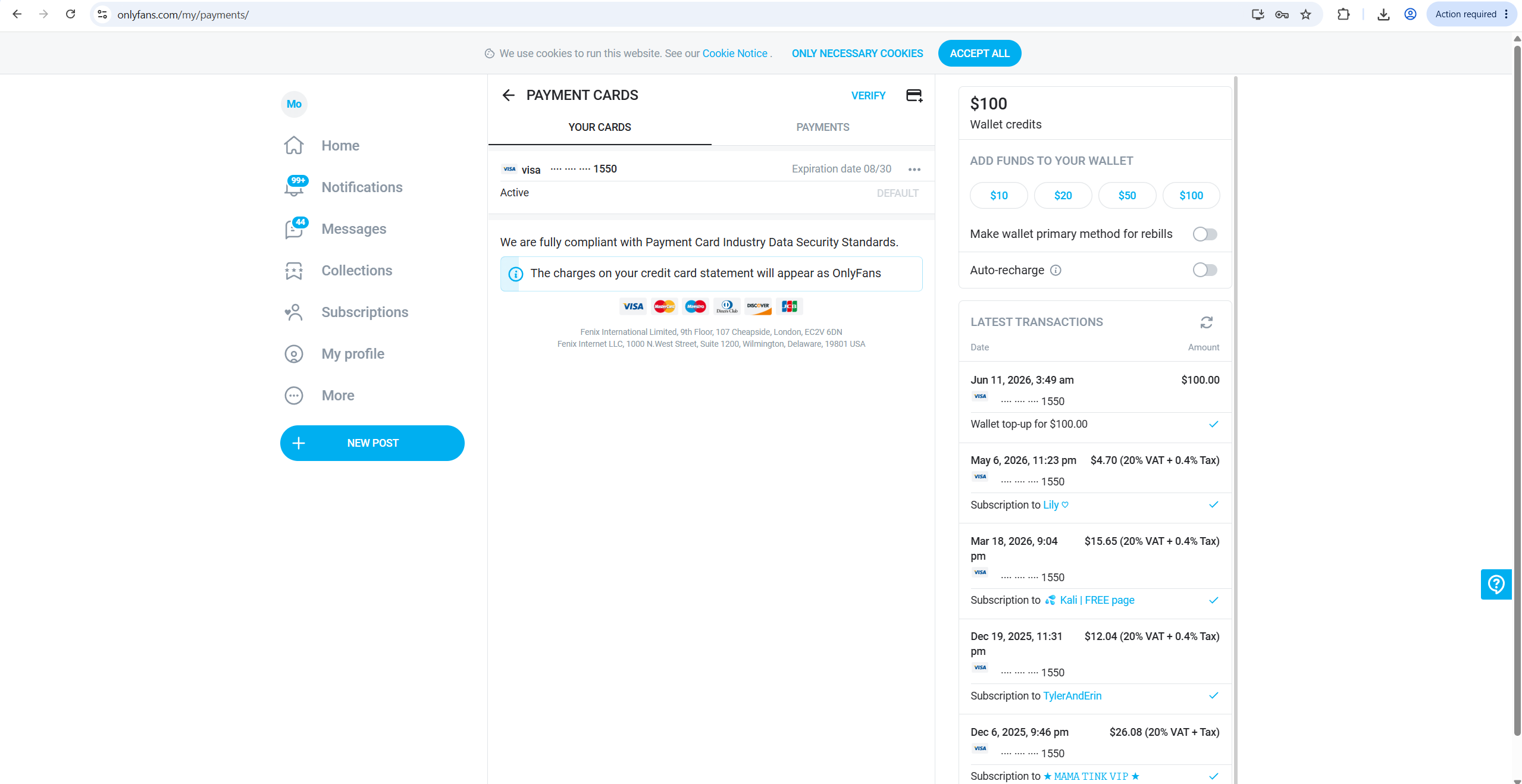Viewport: 1522px width, 784px height.
Task: Accept all cookies
Action: pyautogui.click(x=979, y=54)
